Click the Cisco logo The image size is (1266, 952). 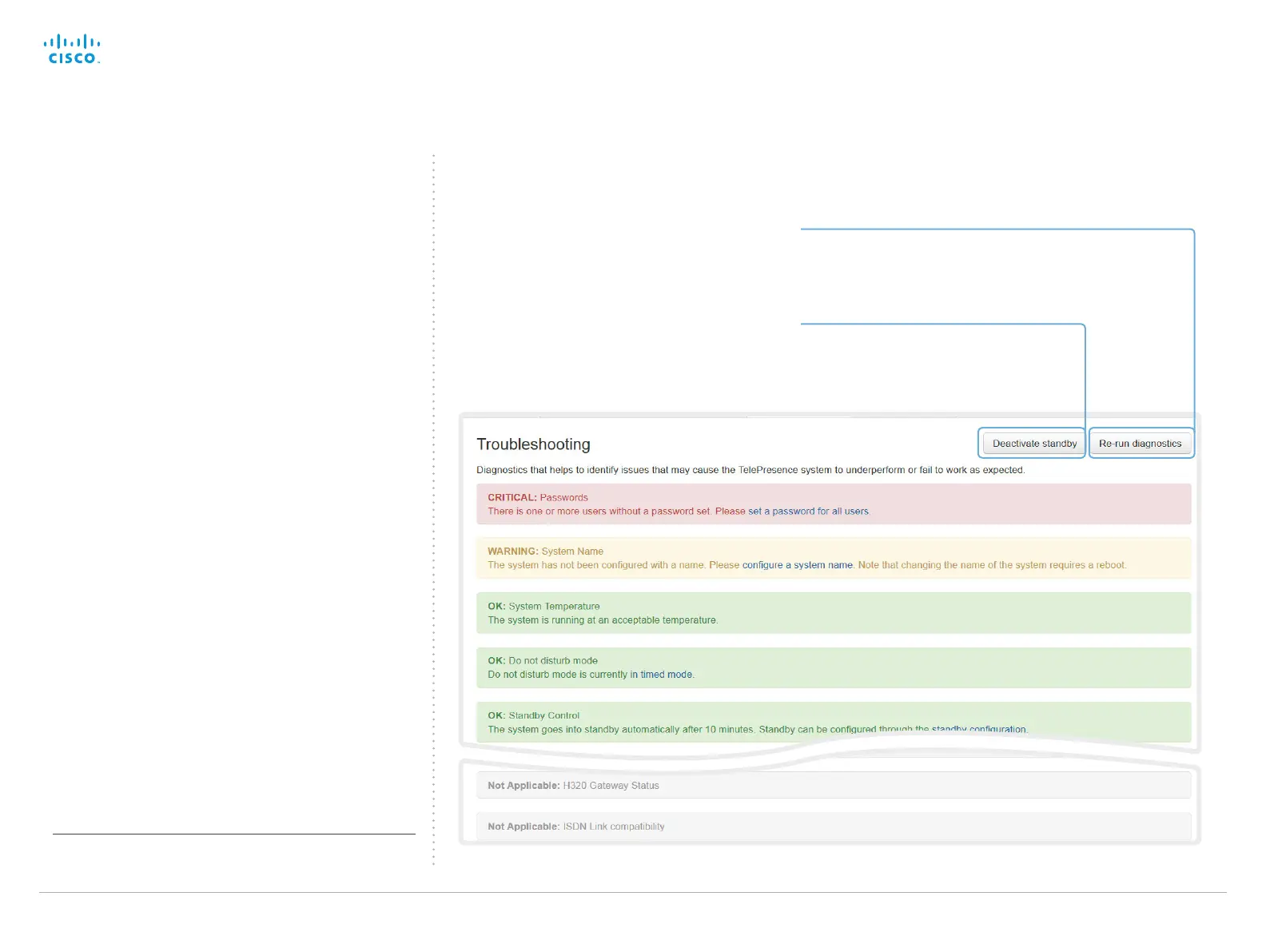72,49
